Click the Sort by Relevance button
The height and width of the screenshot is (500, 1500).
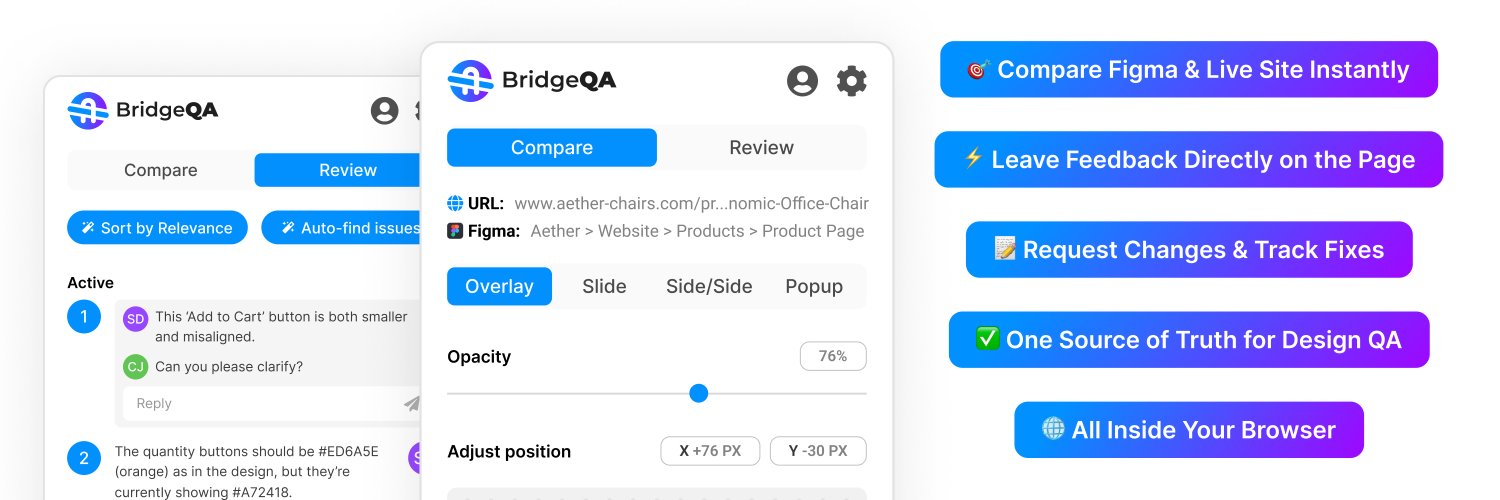[x=157, y=228]
